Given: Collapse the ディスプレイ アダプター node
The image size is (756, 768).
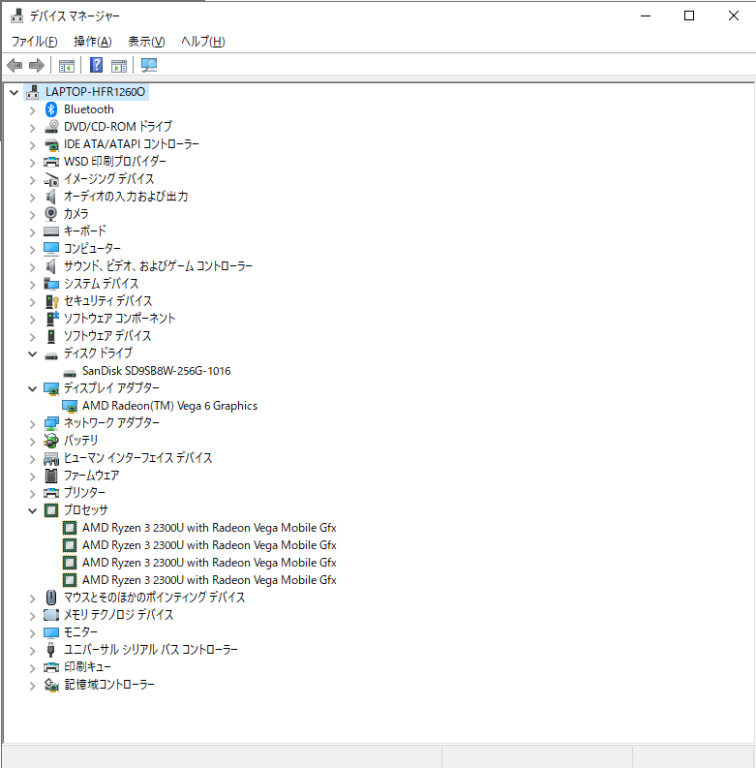Looking at the screenshot, I should coord(32,389).
